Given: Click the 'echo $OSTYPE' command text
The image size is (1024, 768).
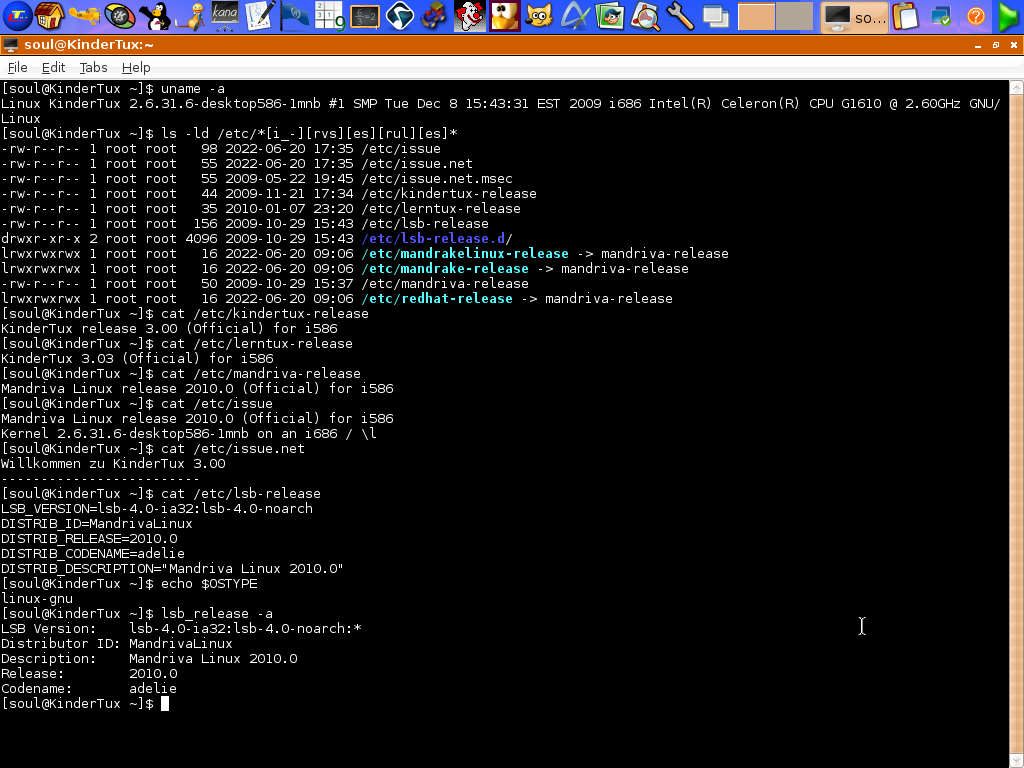Looking at the screenshot, I should coord(209,584).
